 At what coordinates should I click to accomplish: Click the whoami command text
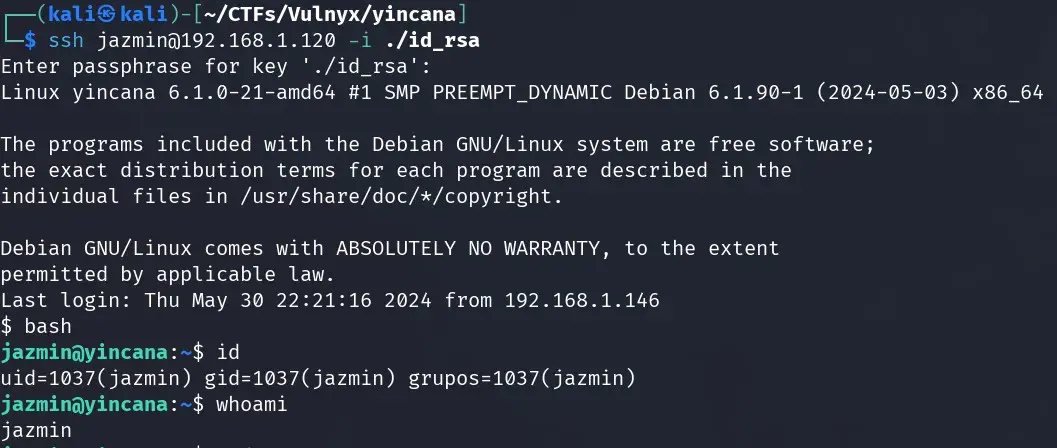(x=251, y=404)
